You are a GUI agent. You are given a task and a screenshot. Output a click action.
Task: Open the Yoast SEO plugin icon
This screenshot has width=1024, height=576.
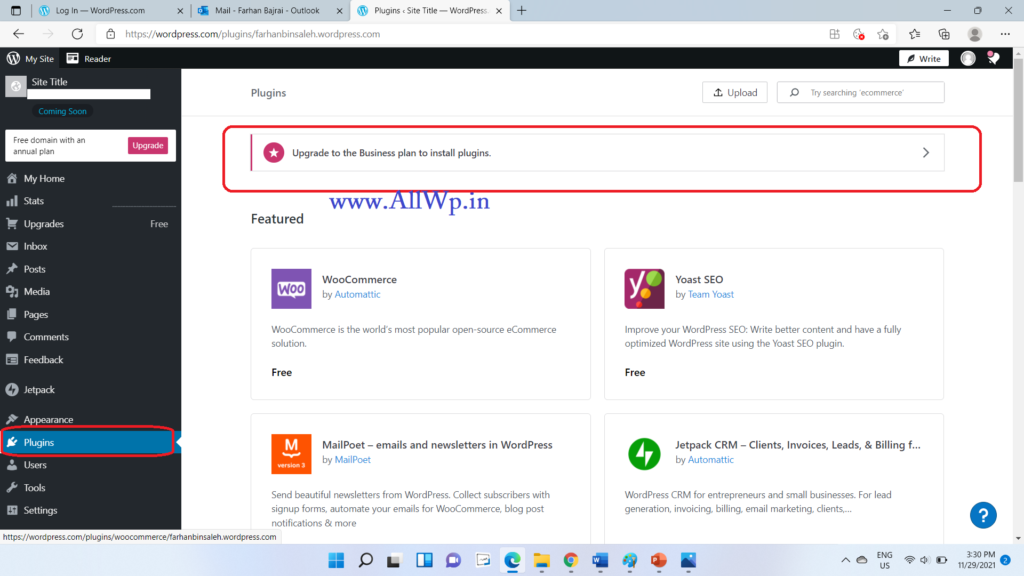644,289
